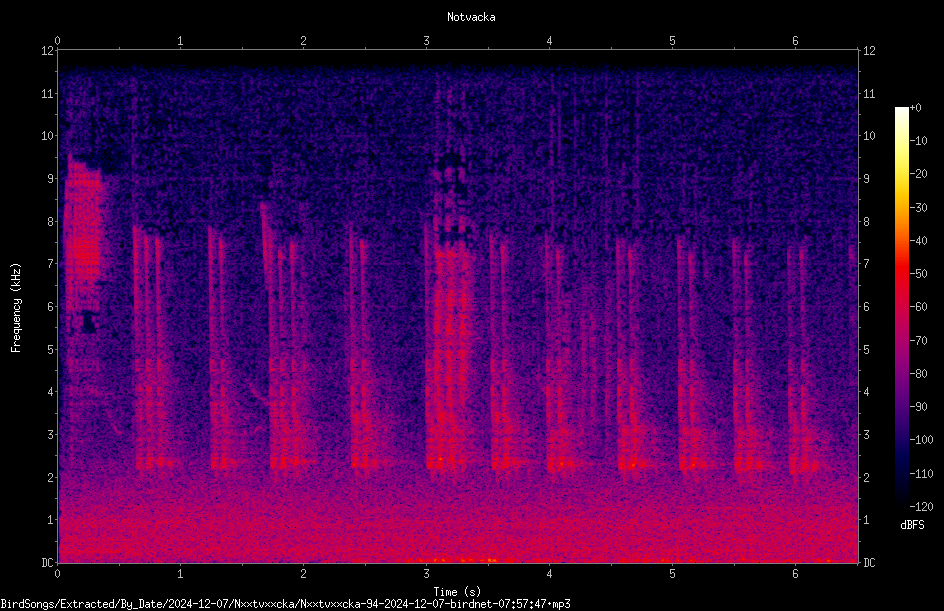Click the Notvacka title at top
Image resolution: width=944 pixels, height=611 pixels.
[x=471, y=17]
